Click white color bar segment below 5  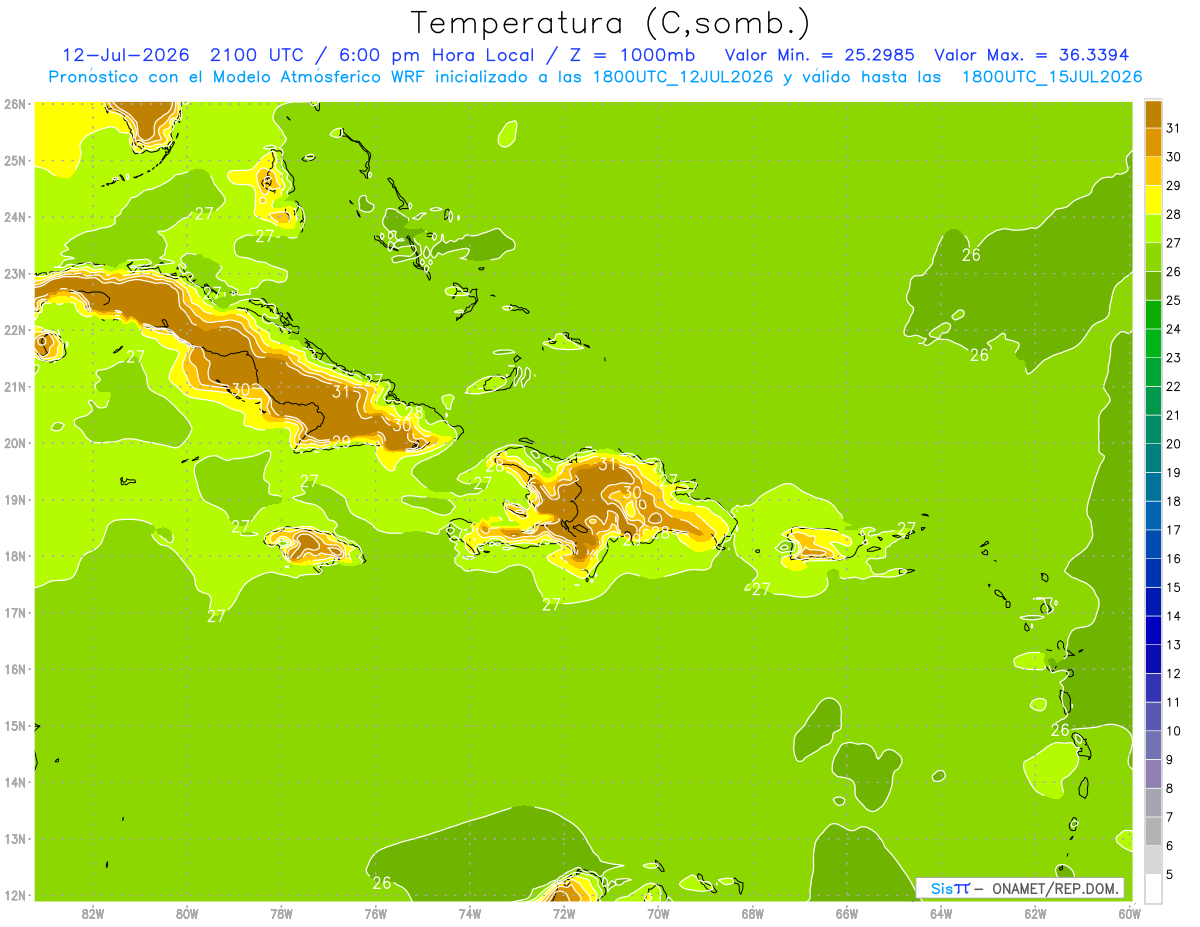[1153, 888]
